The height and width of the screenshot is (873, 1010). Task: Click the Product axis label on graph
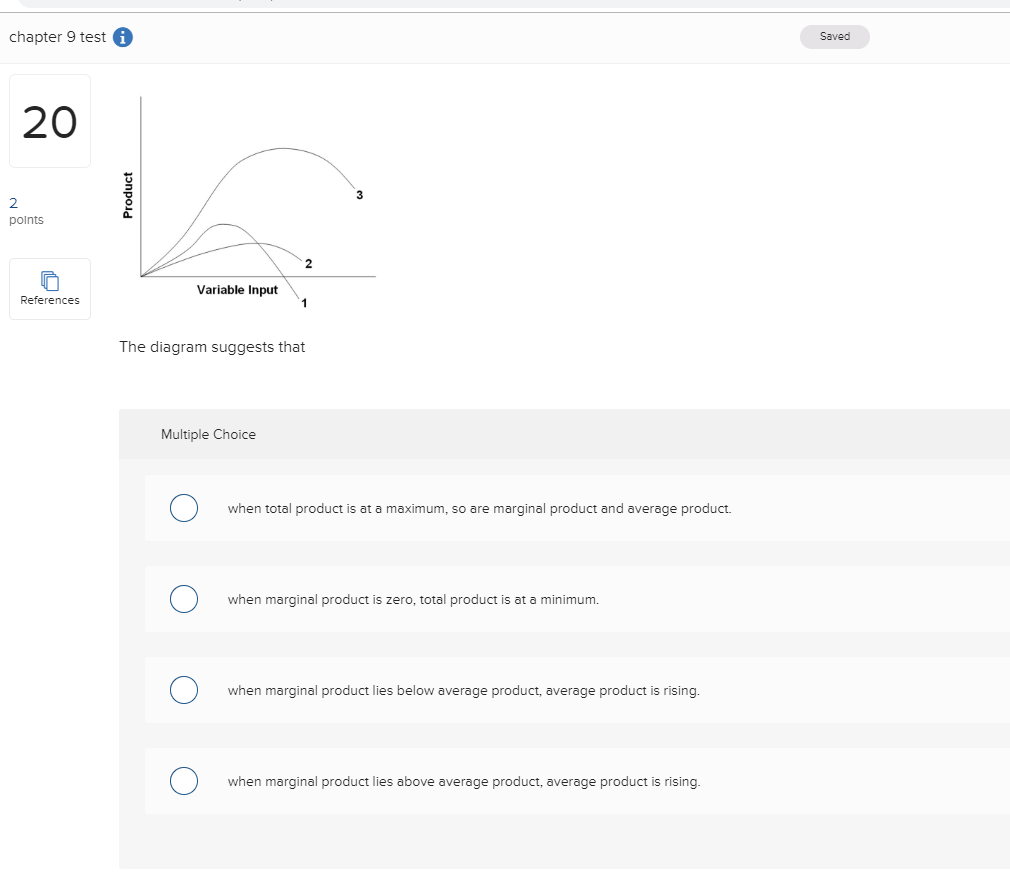coord(128,195)
